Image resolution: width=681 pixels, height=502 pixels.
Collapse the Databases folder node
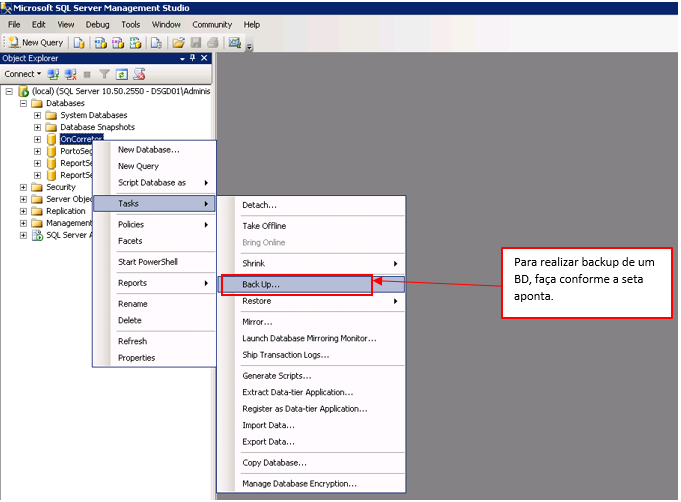pyautogui.click(x=23, y=103)
